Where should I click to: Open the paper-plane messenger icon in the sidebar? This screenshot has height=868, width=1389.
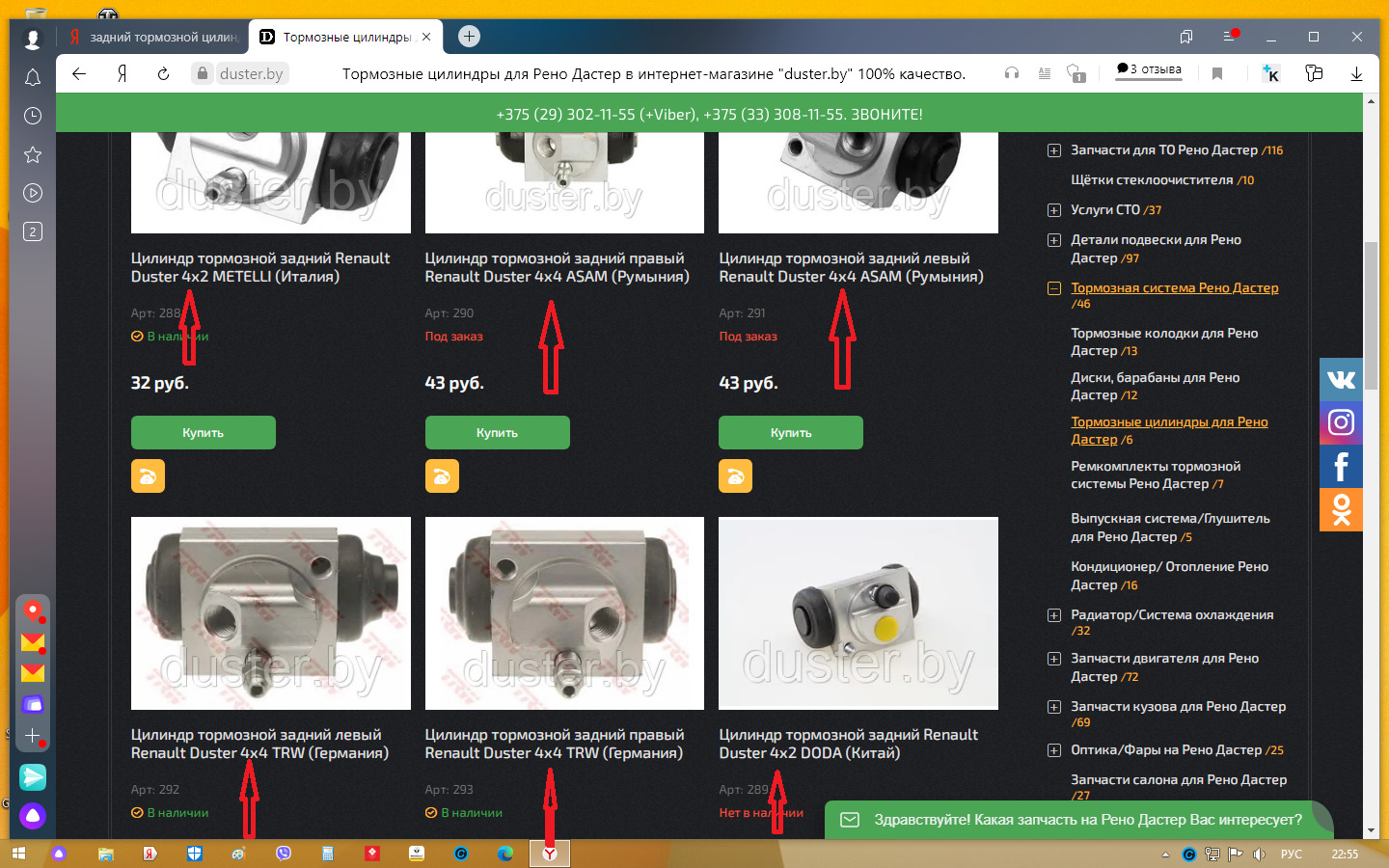coord(33,777)
